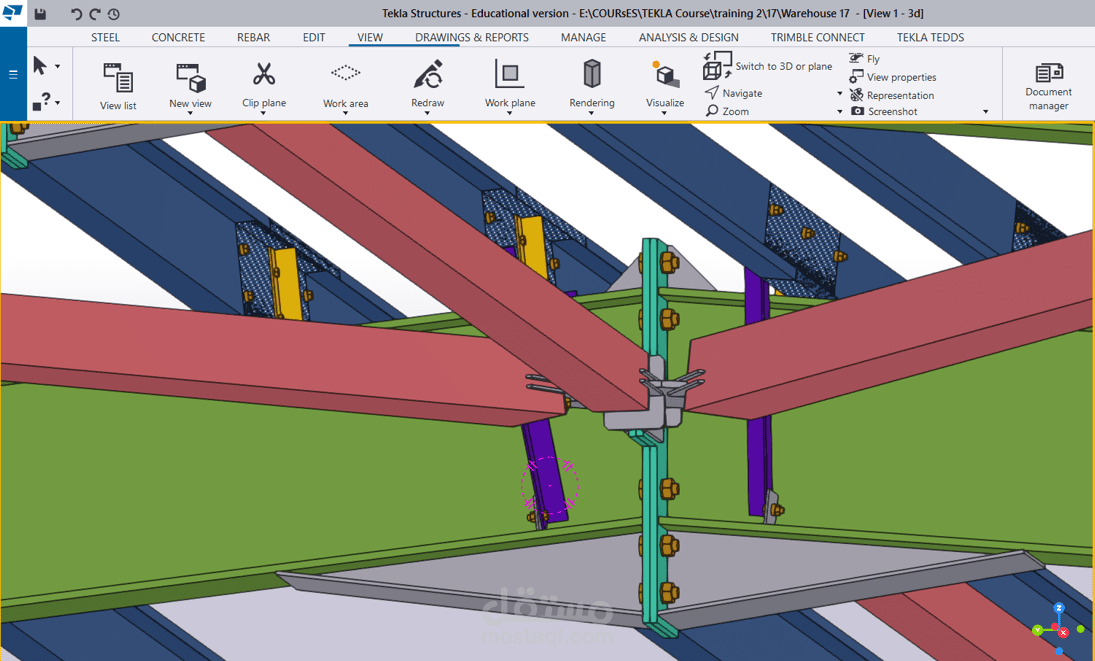
Task: Select the pointer selection tool
Action: pyautogui.click(x=40, y=66)
